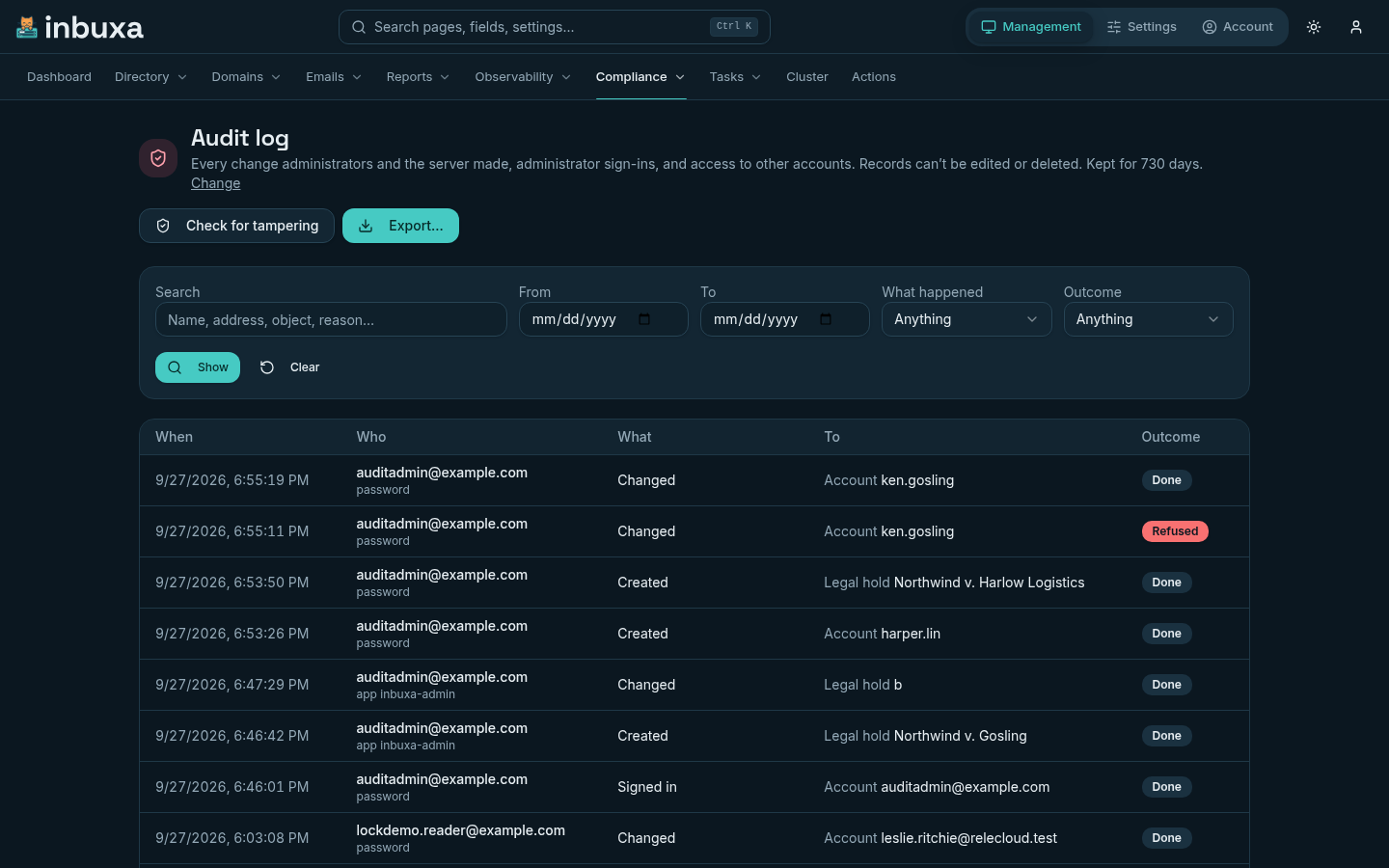The width and height of the screenshot is (1389, 868).
Task: Click the Check for tampering button
Action: (236, 226)
